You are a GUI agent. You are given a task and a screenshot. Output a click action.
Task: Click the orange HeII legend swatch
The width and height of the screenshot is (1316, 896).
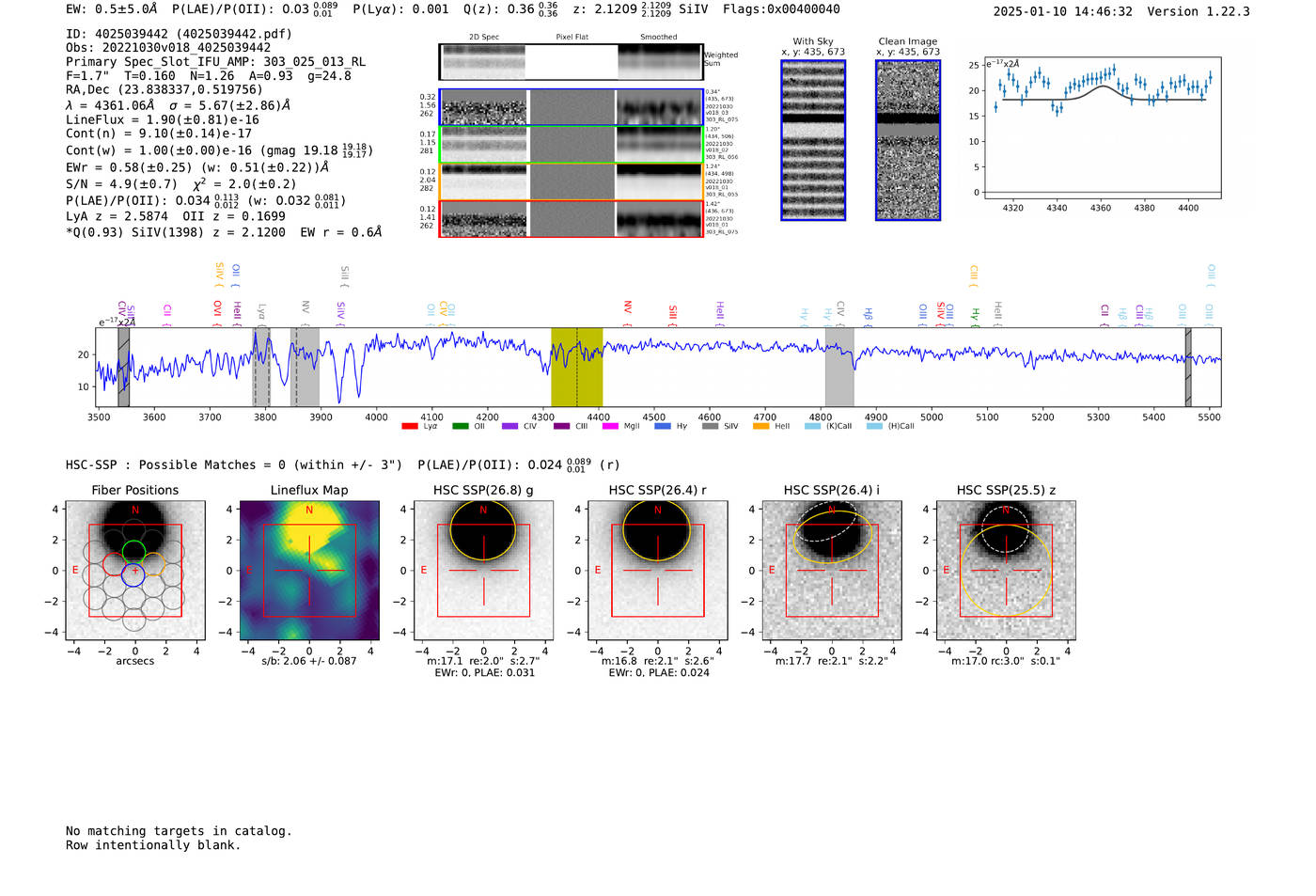[760, 426]
